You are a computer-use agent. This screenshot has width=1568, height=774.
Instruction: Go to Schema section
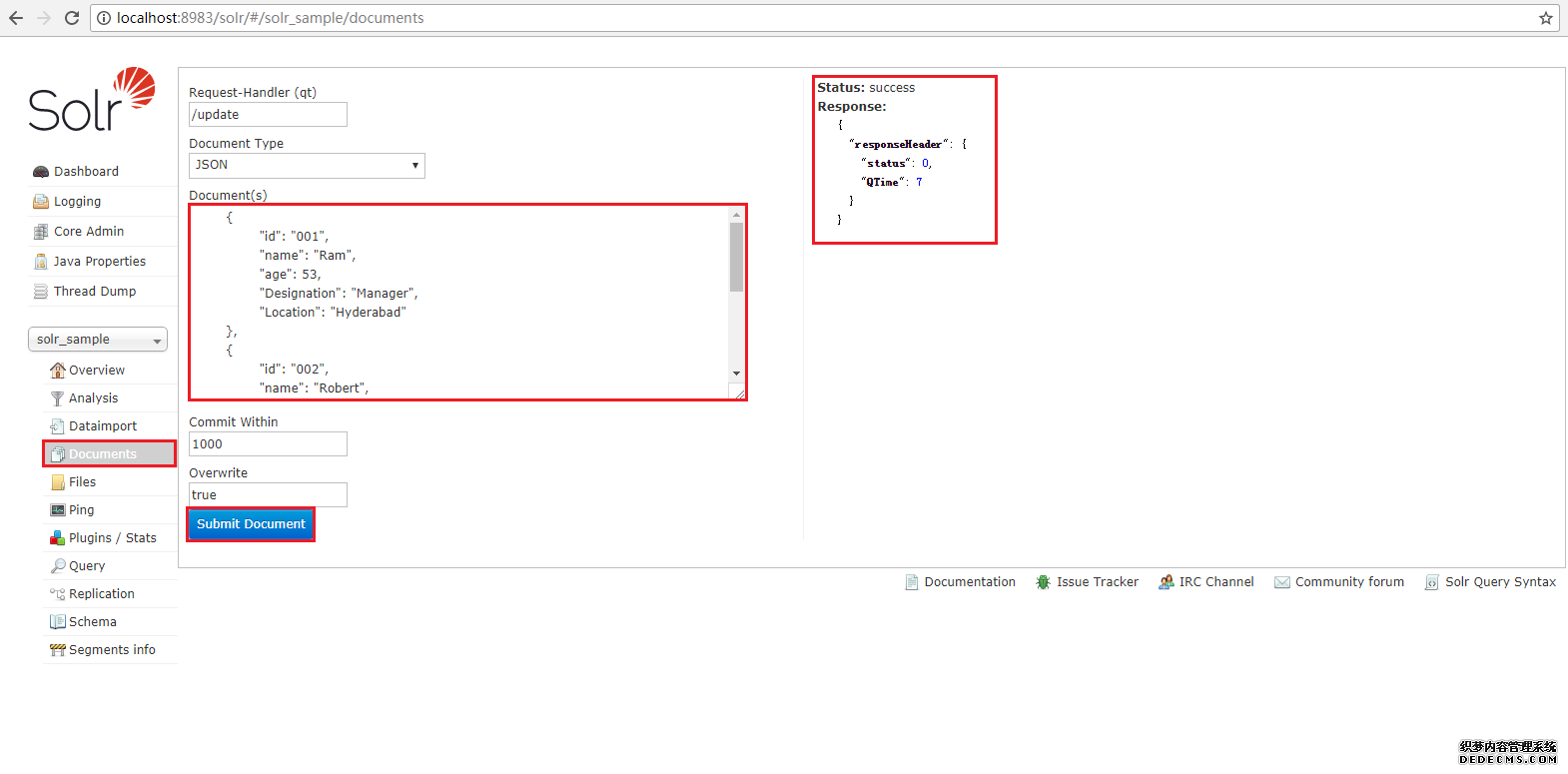click(92, 622)
